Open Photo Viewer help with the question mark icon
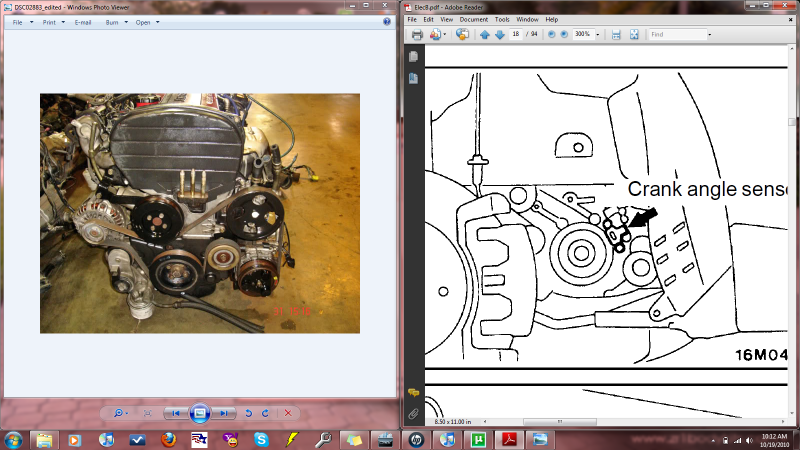 click(x=387, y=22)
